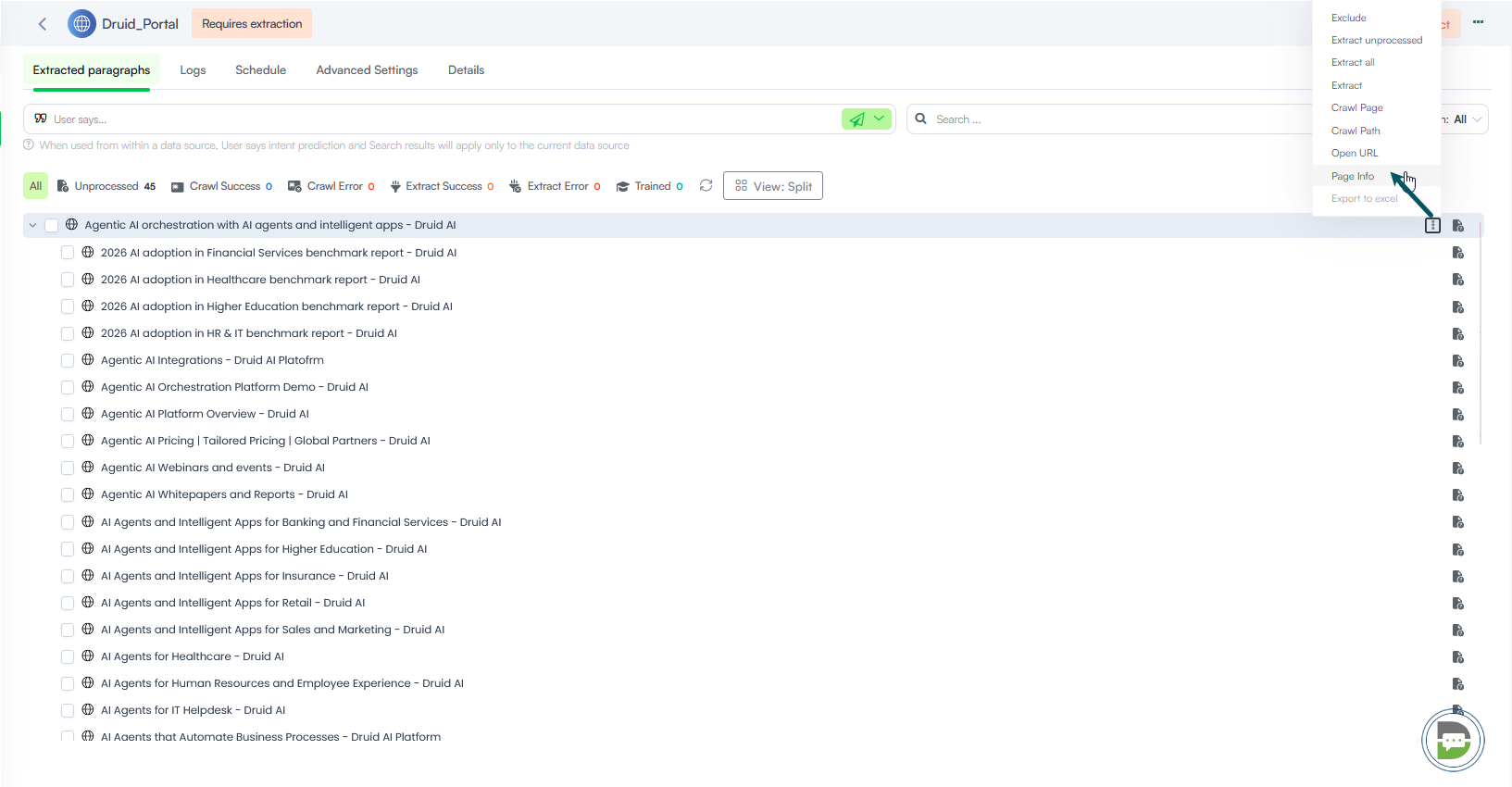Open document icon for Webinars and events row
1512x787 pixels.
coord(1458,468)
